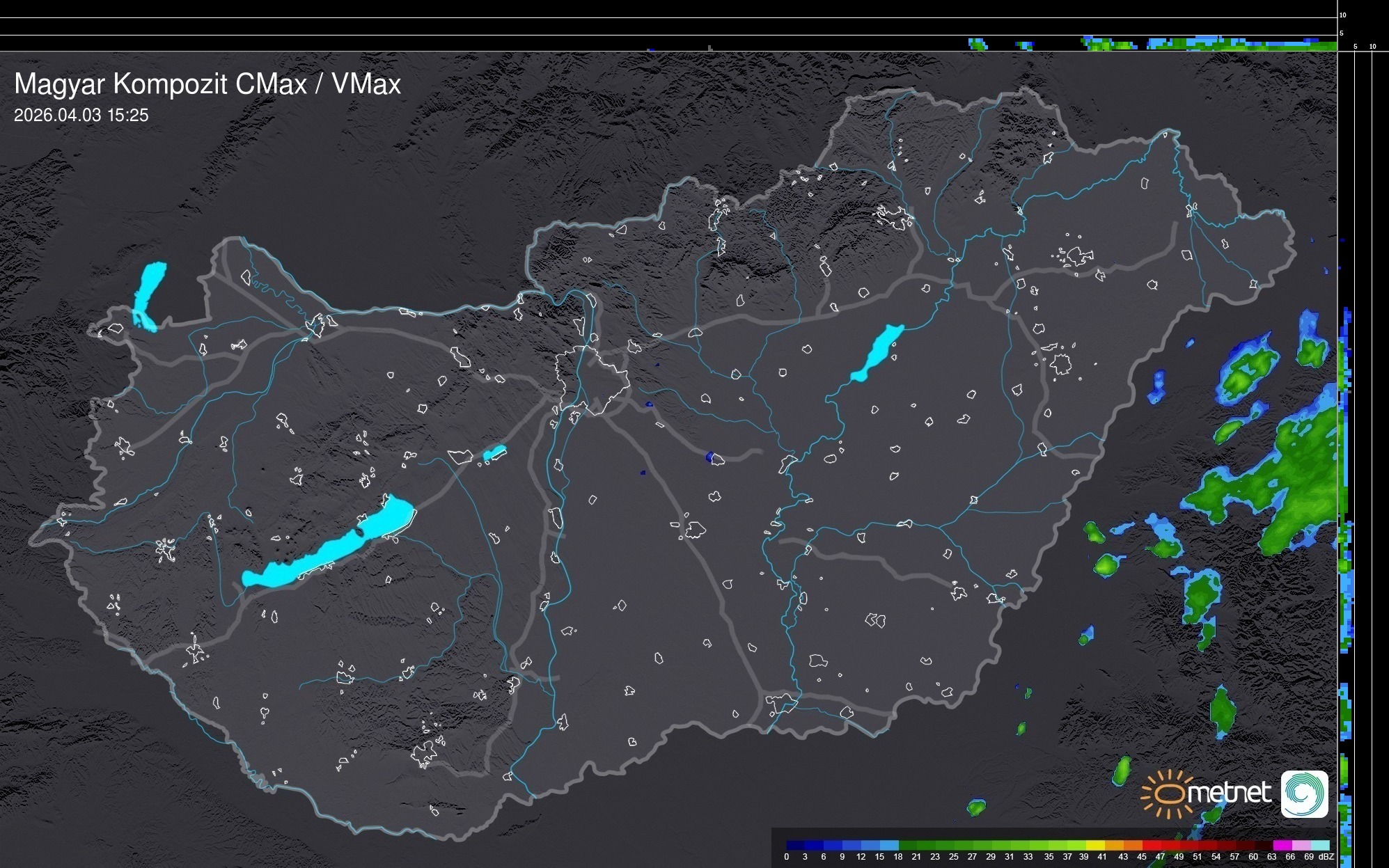Select the light cyan 69 dBZ swatch
The height and width of the screenshot is (868, 1389).
(1319, 845)
